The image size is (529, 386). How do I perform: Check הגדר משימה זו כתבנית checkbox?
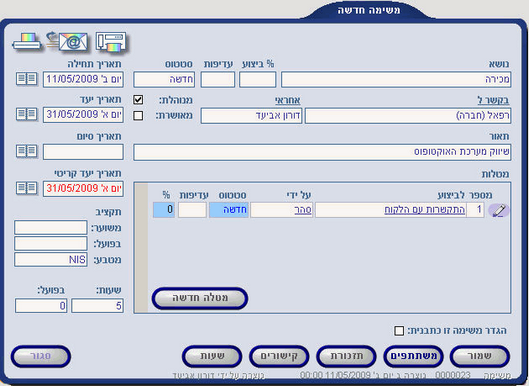click(399, 331)
